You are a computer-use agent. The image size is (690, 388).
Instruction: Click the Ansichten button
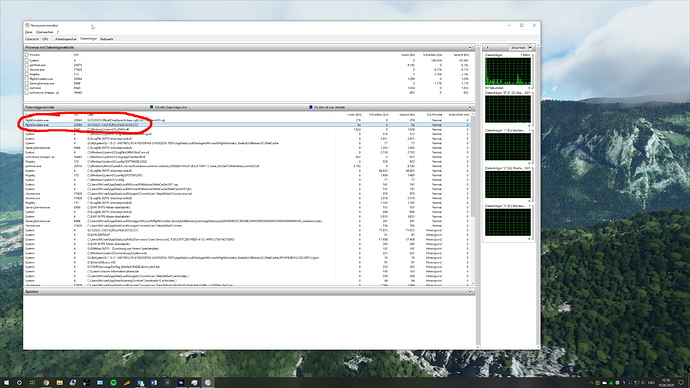pyautogui.click(x=518, y=48)
